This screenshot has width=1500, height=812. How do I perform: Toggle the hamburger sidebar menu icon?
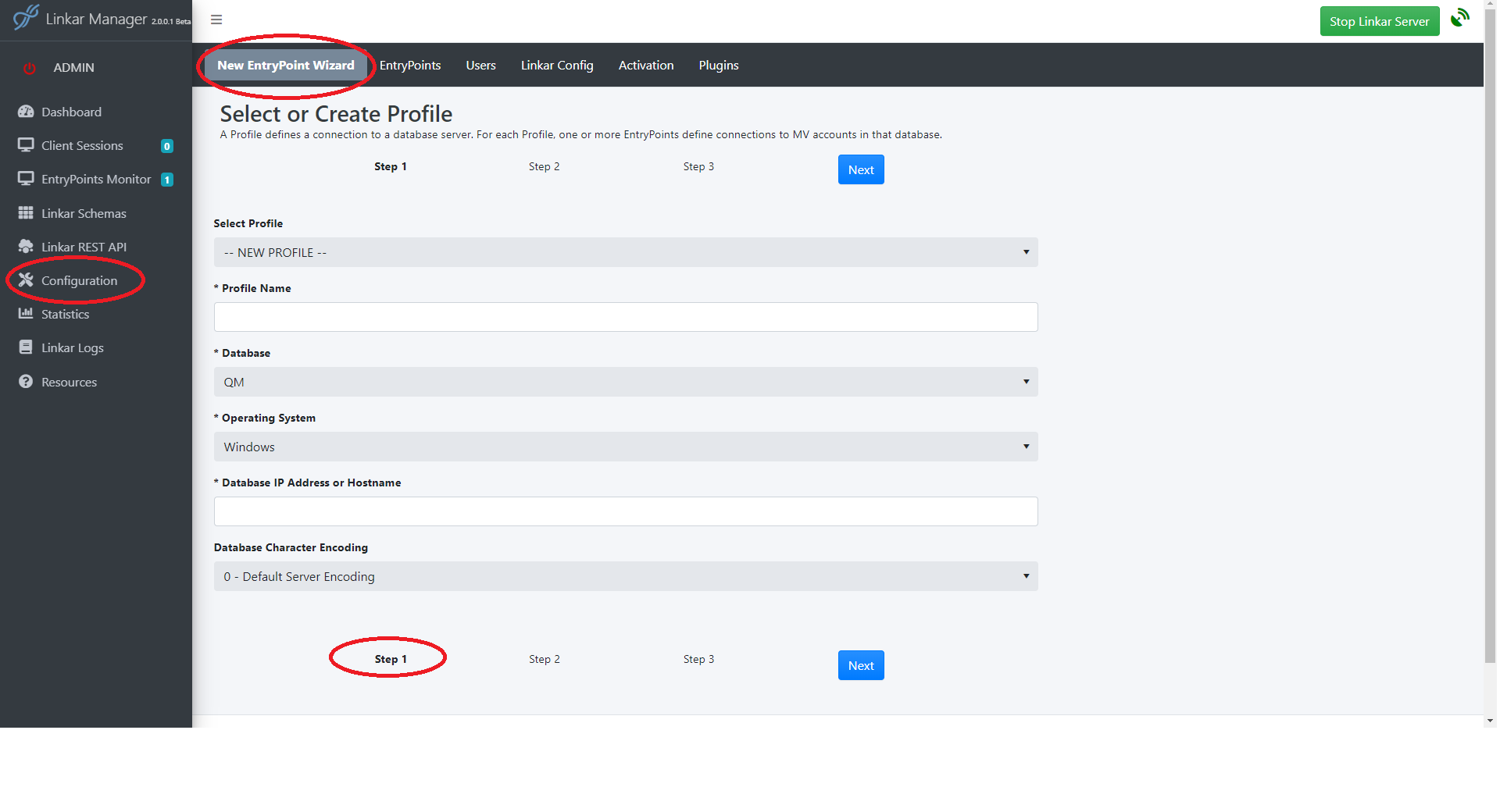coord(216,20)
